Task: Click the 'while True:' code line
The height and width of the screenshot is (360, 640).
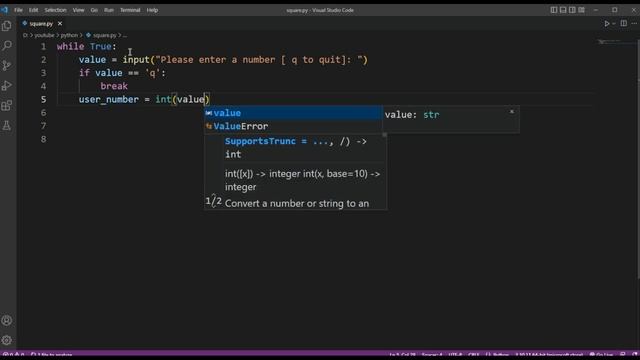Action: tap(87, 47)
